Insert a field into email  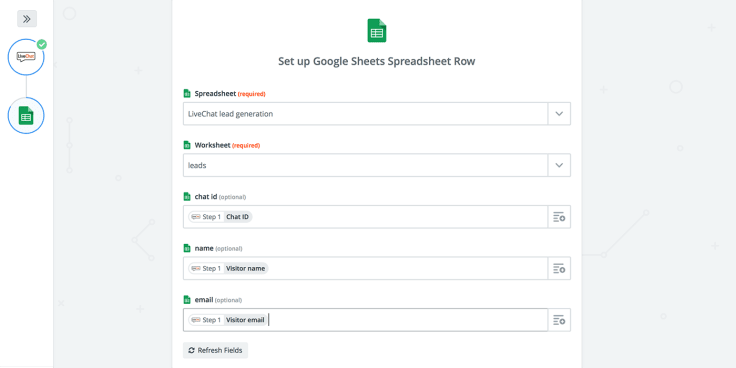tap(559, 320)
